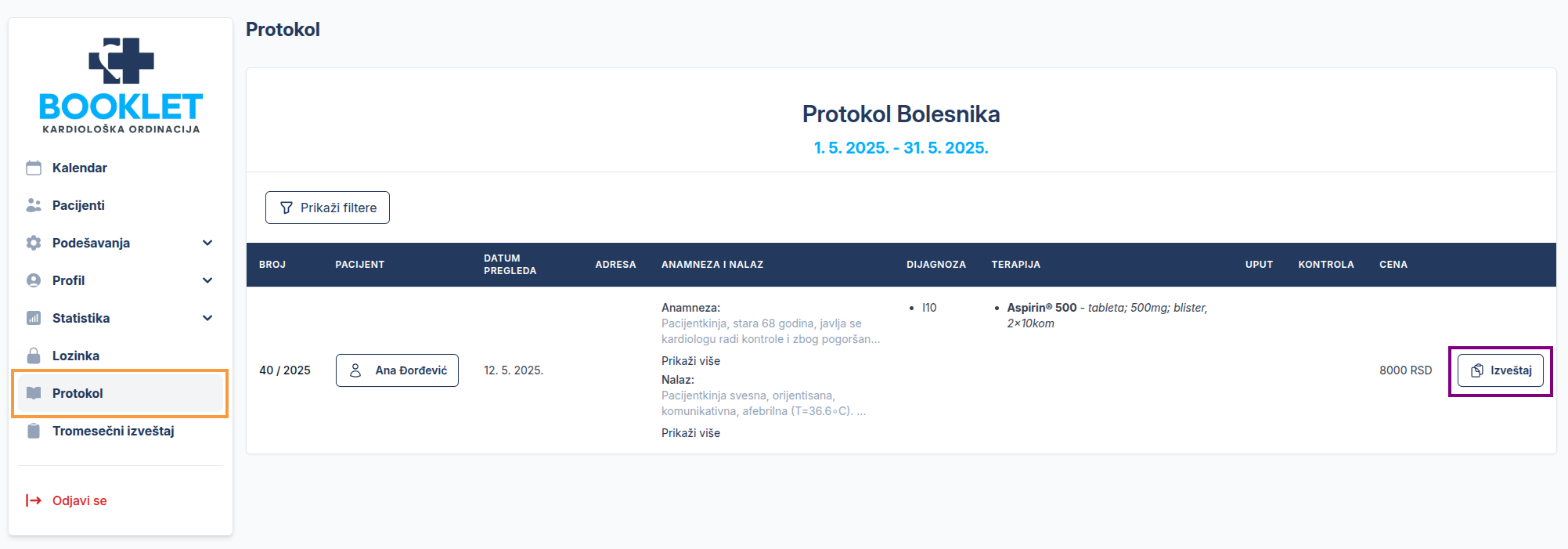The image size is (1568, 549).
Task: Open patient Ana Đorđević
Action: [x=397, y=370]
